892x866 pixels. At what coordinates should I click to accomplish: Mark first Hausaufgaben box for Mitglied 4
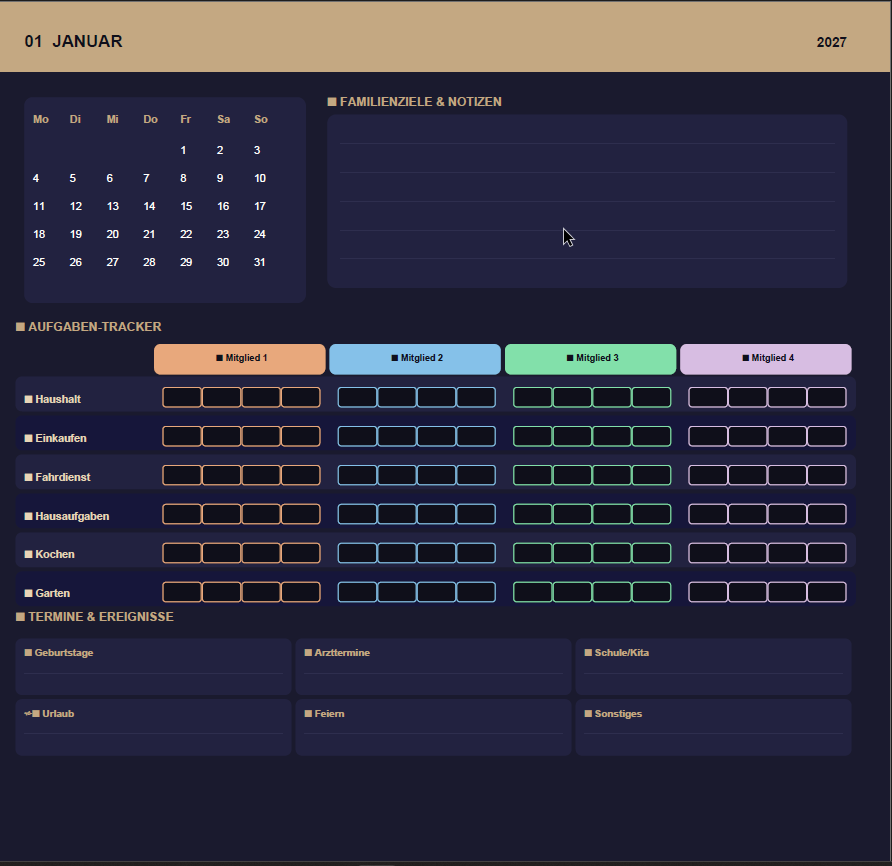tap(708, 514)
